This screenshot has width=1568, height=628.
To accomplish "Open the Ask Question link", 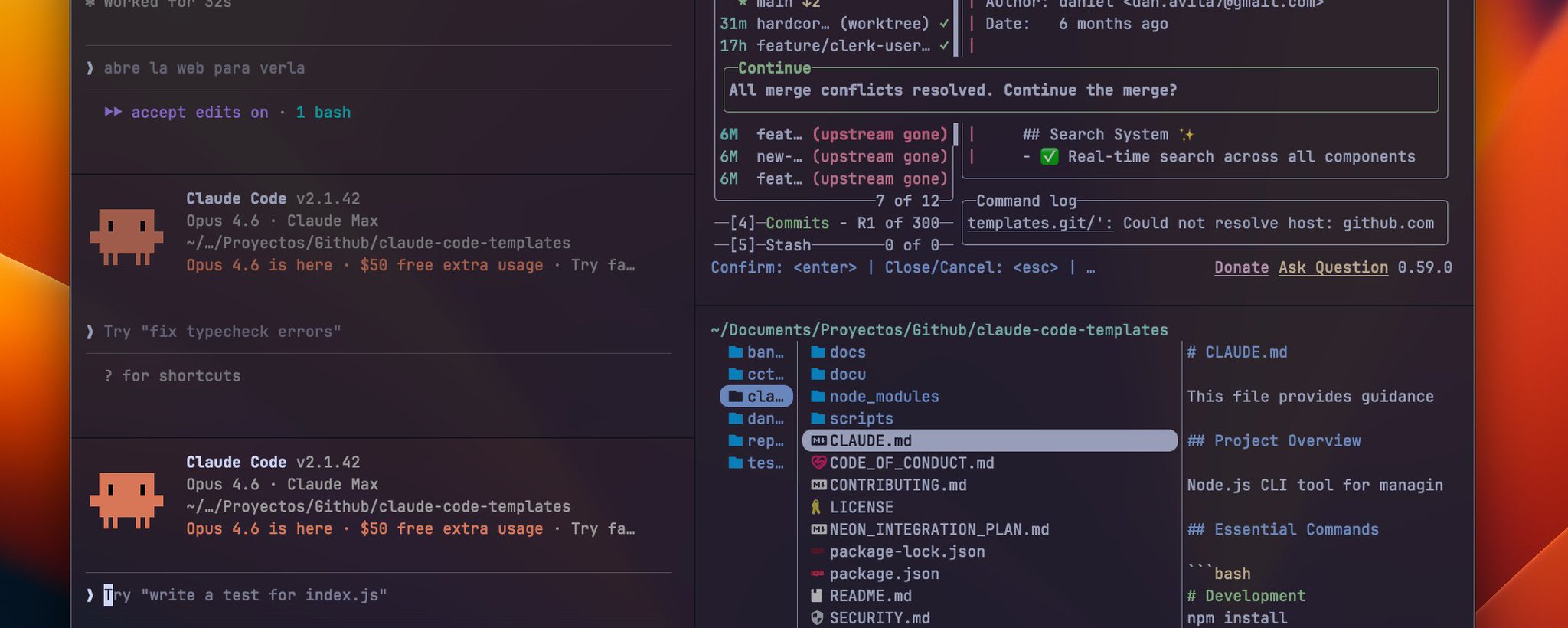I will (x=1333, y=267).
